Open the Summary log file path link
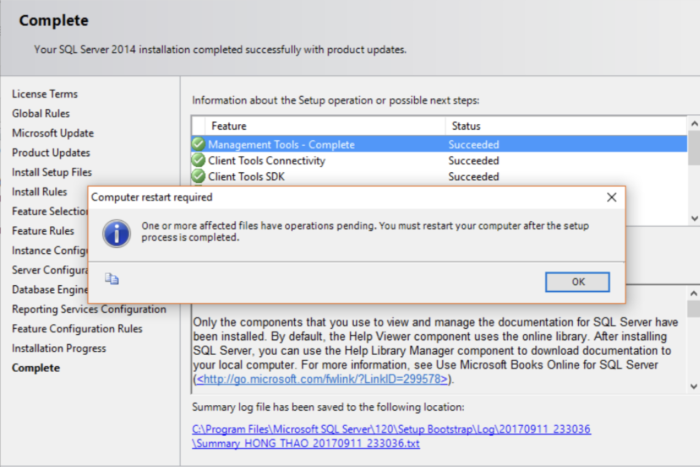 pos(392,436)
